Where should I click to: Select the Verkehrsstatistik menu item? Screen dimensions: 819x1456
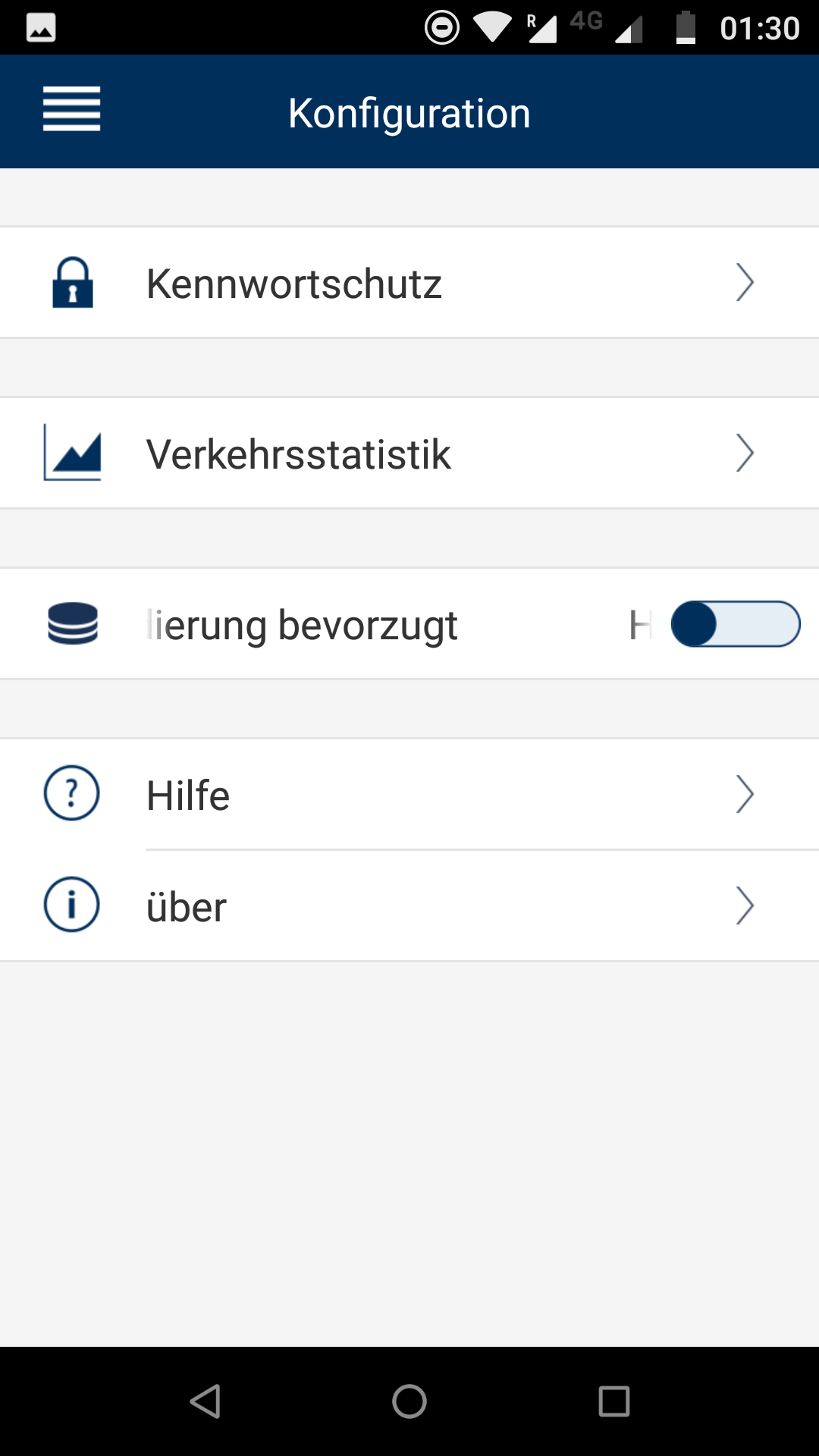299,455
